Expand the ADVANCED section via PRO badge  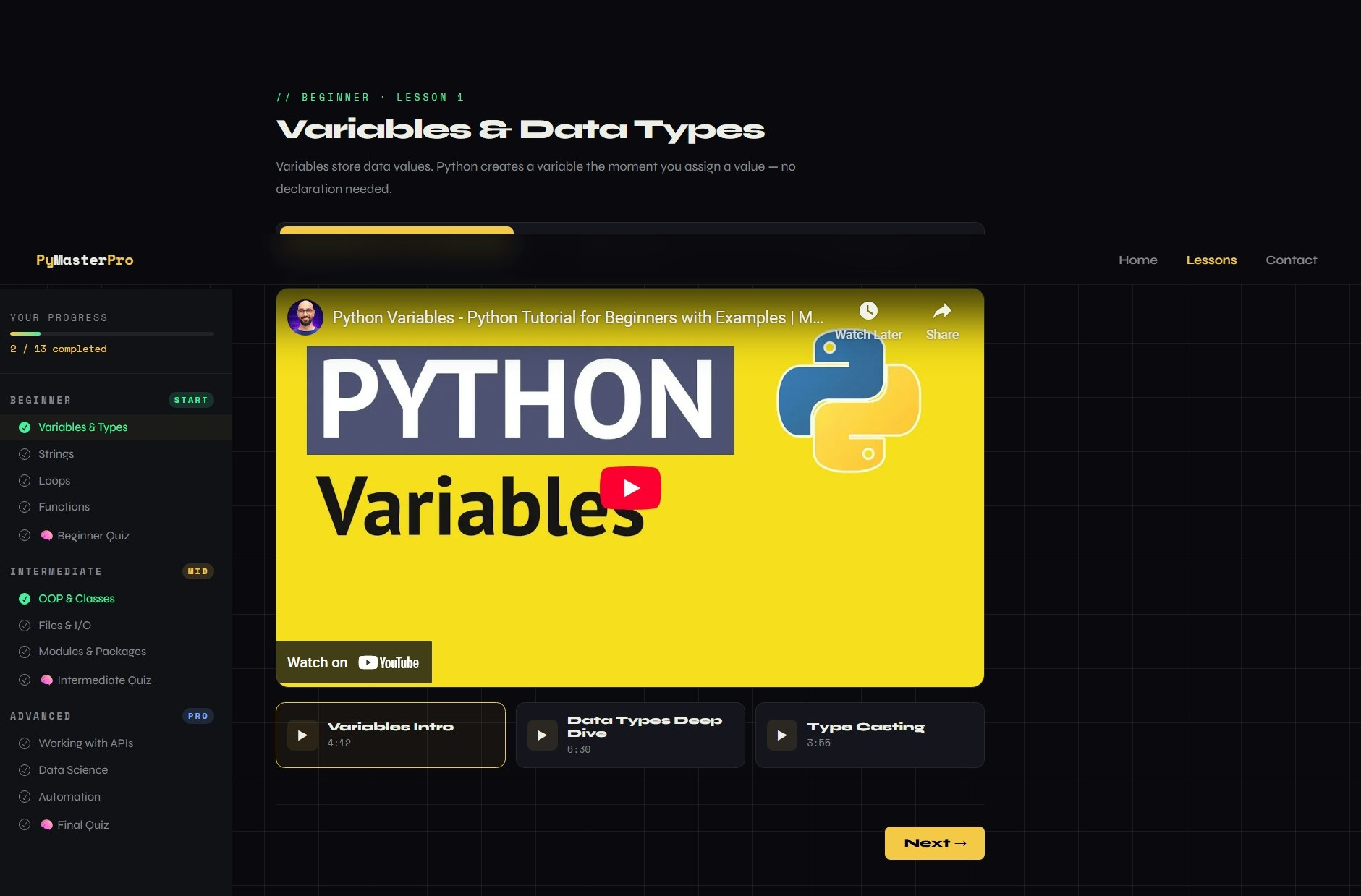198,716
